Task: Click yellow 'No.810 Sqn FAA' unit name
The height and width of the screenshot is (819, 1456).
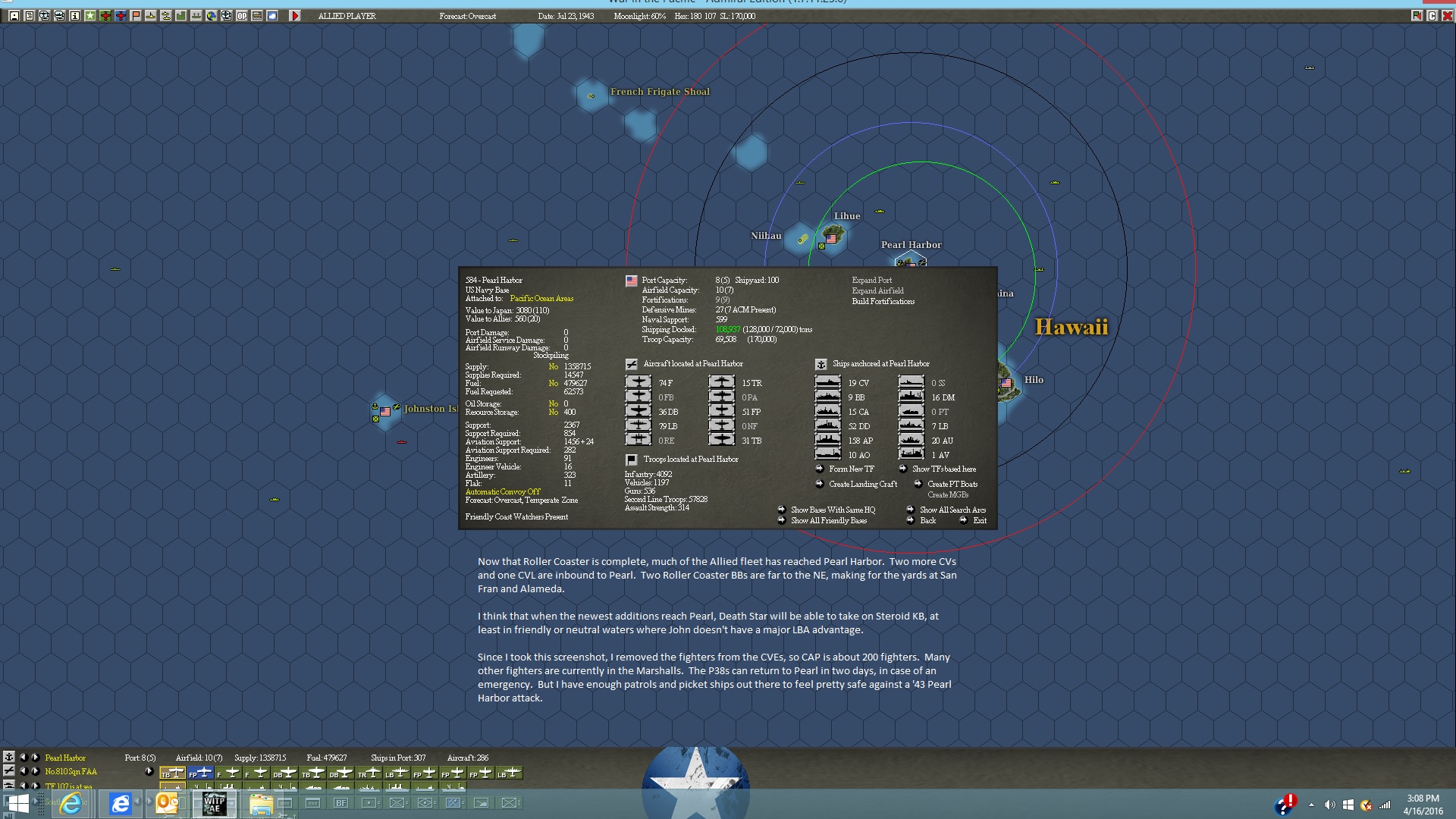Action: point(71,771)
